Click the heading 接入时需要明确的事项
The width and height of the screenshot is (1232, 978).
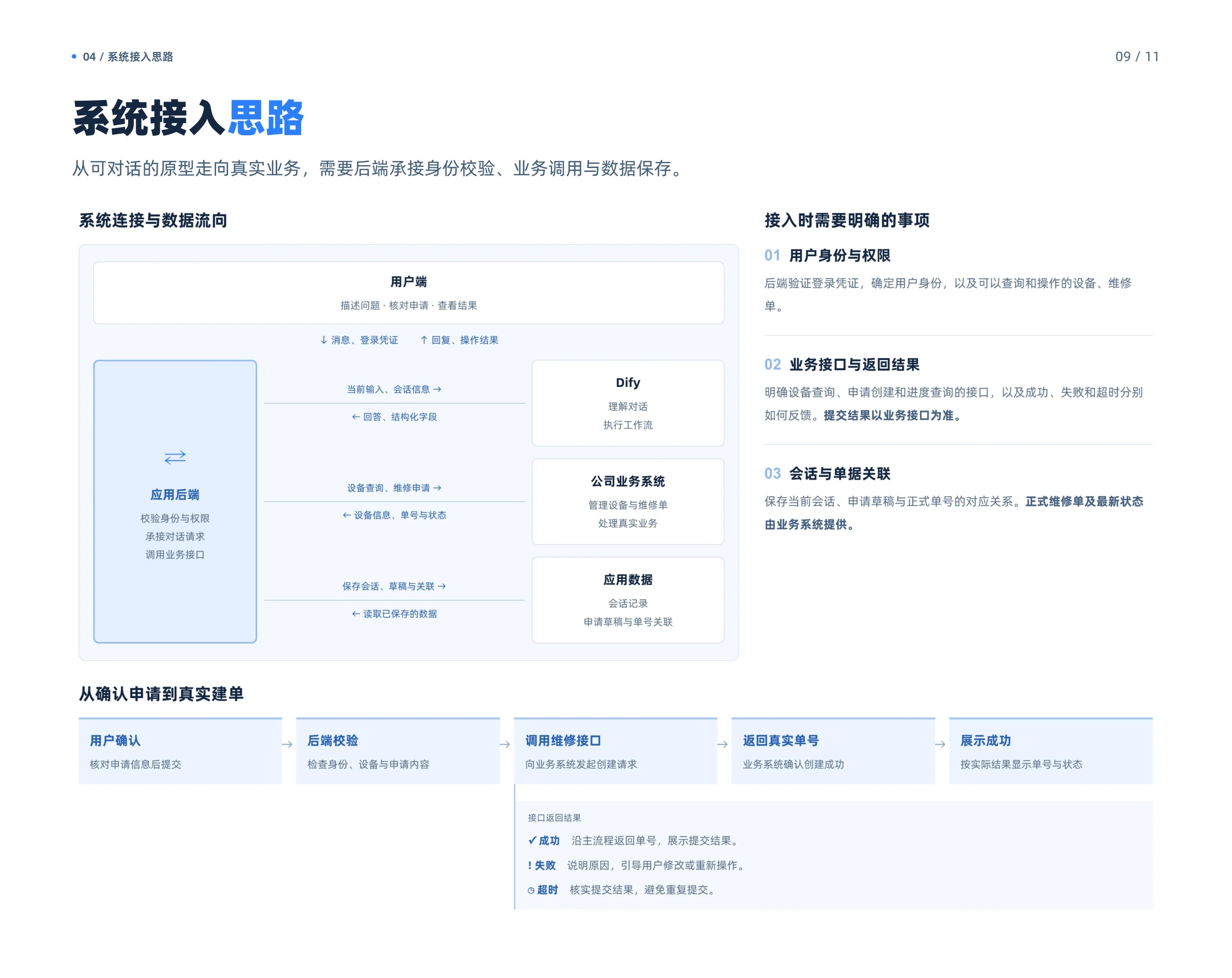tap(847, 220)
